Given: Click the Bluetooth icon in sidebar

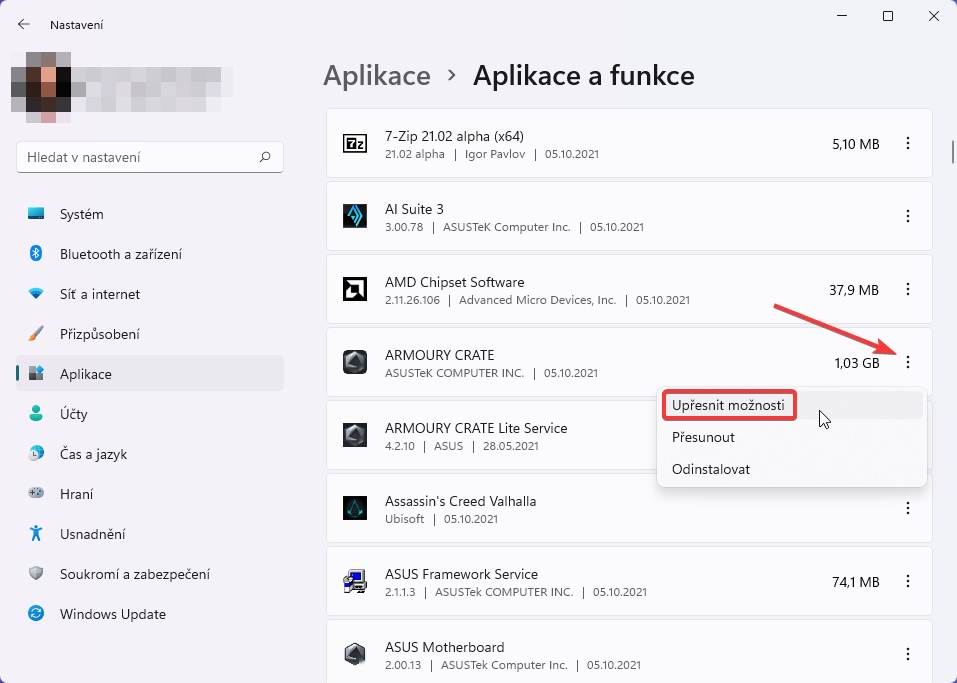Looking at the screenshot, I should click(x=36, y=253).
